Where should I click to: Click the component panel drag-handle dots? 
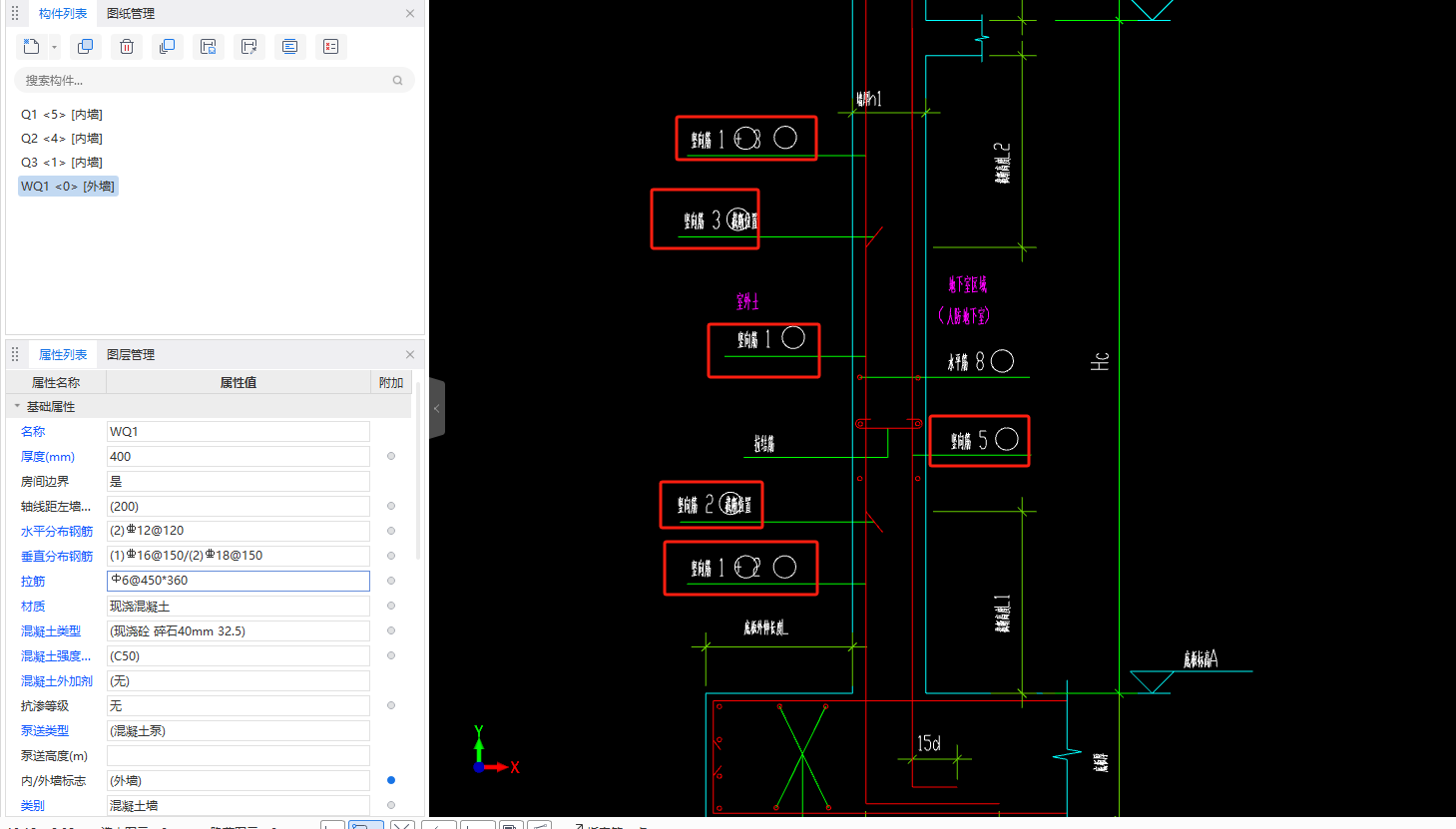click(15, 14)
